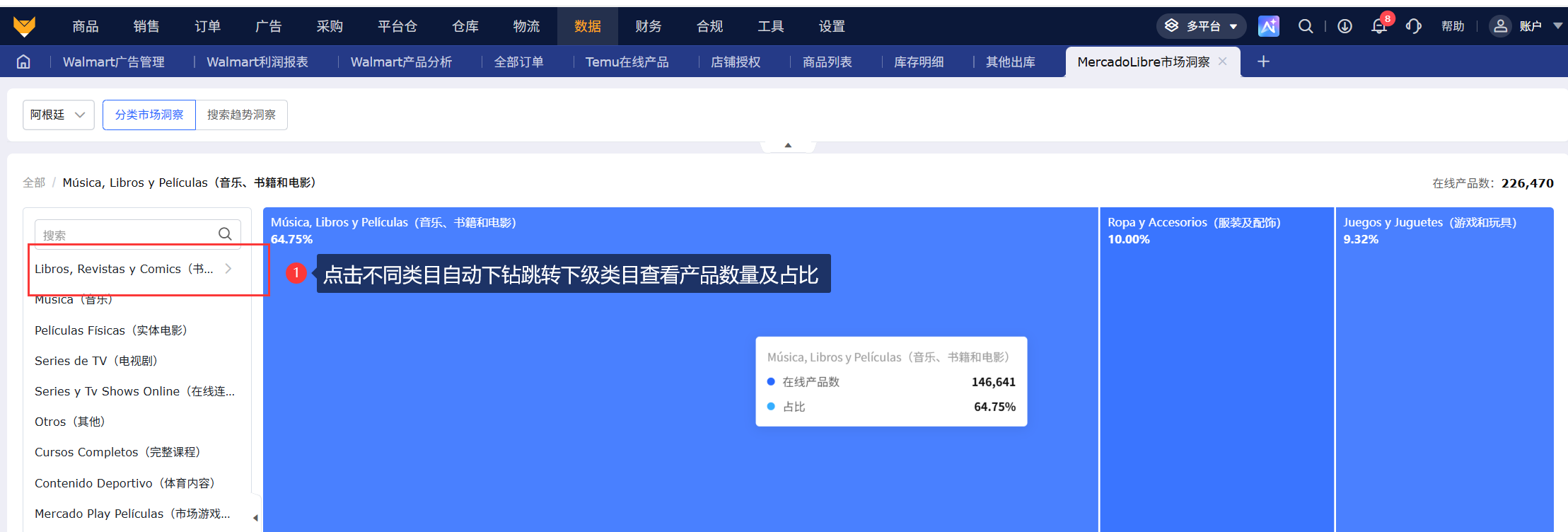Add a new tab with the plus icon

click(1263, 62)
